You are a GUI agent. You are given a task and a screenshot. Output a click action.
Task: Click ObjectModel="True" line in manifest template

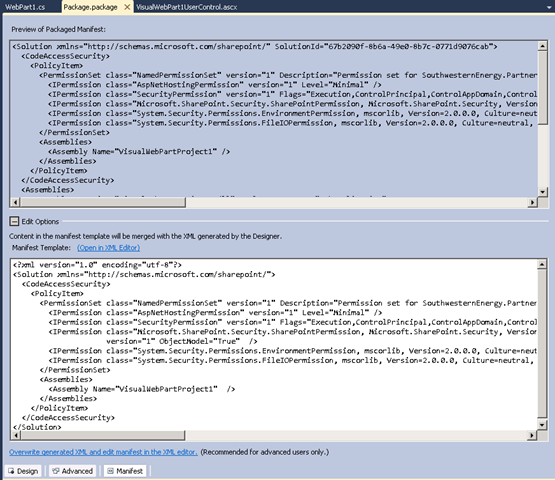point(182,341)
